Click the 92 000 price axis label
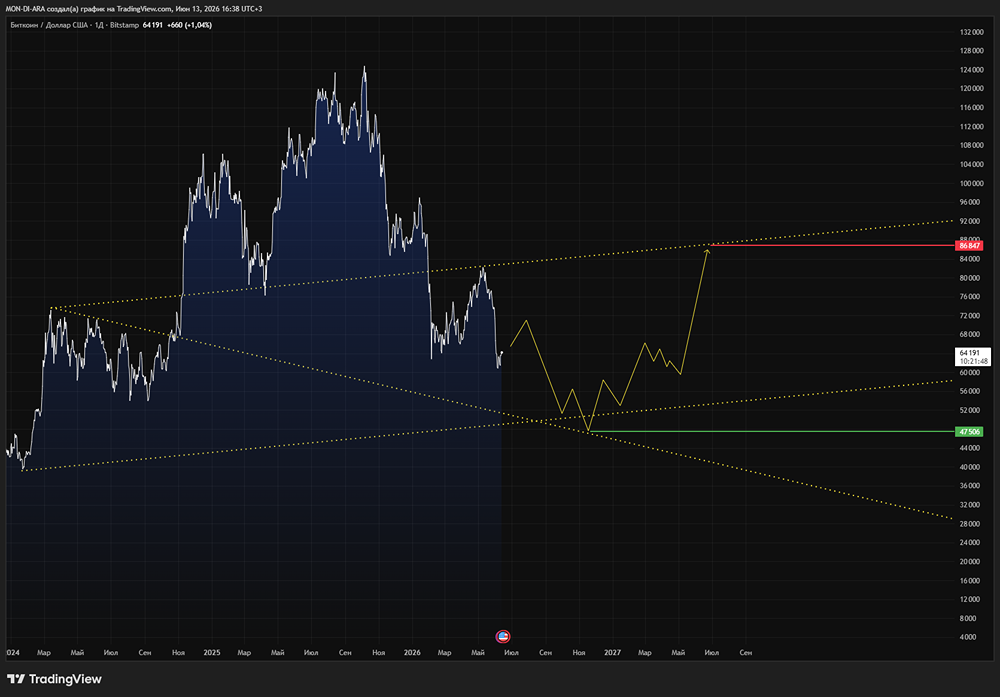Screen dimensions: 1000x697 tap(969, 221)
